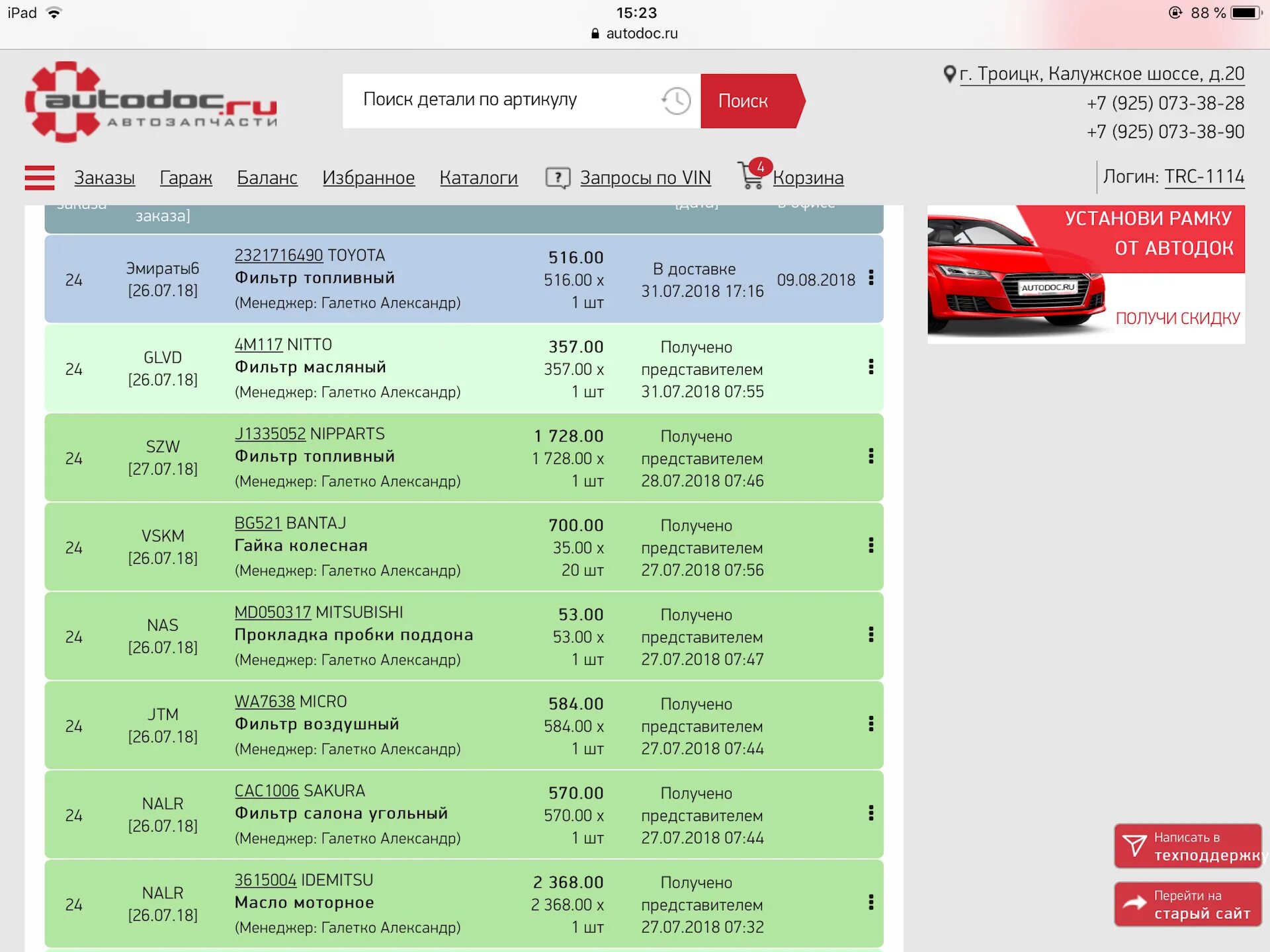Open options menu for MD050317 MITSUBISHI row
Viewport: 1270px width, 952px height.
click(870, 635)
